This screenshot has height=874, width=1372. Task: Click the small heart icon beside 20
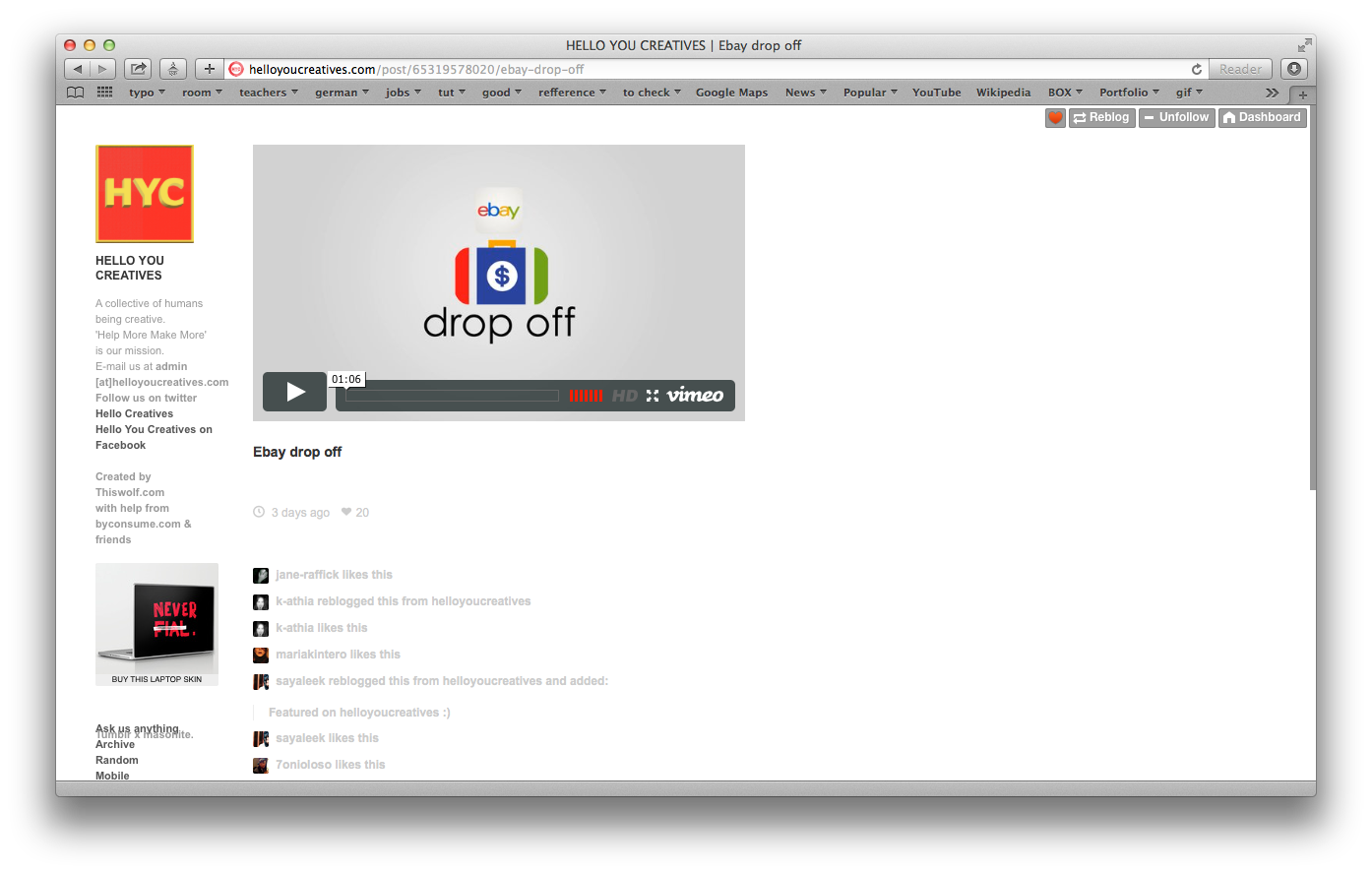tap(346, 512)
